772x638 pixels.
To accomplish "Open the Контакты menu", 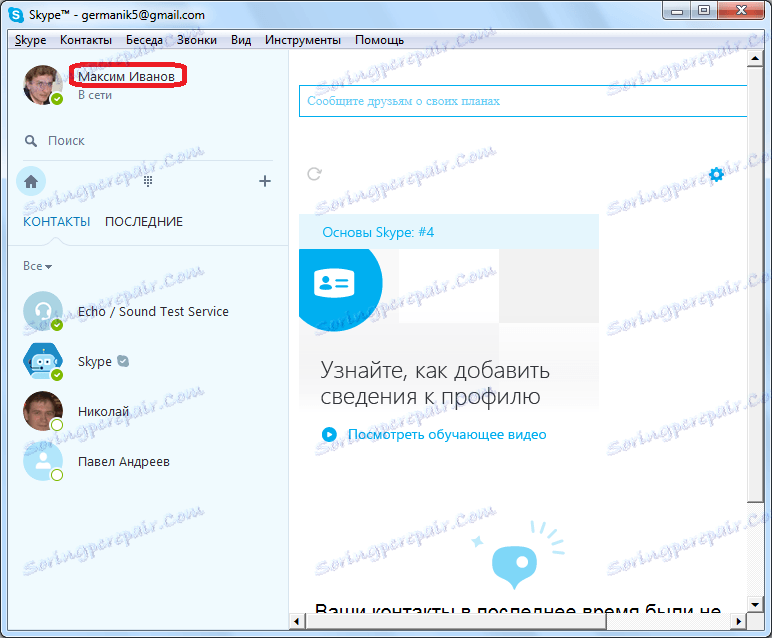I will [86, 40].
